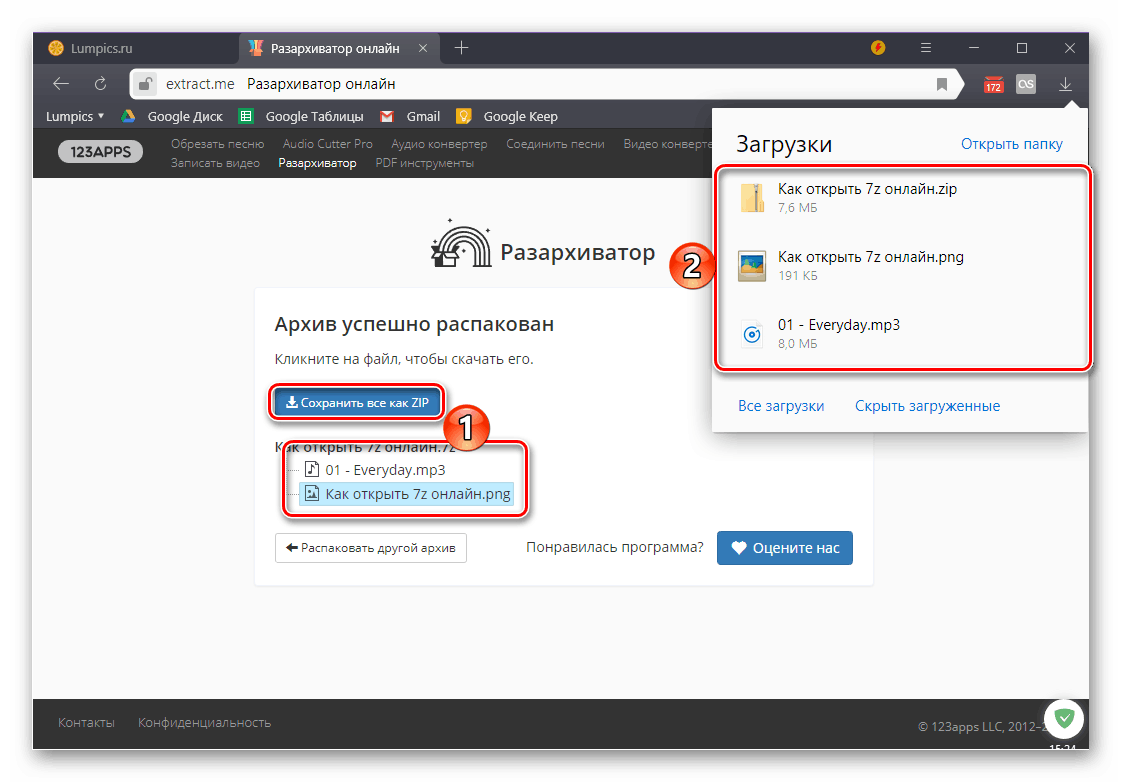Open the Соединить песни tool
The image size is (1121, 782).
(x=555, y=144)
